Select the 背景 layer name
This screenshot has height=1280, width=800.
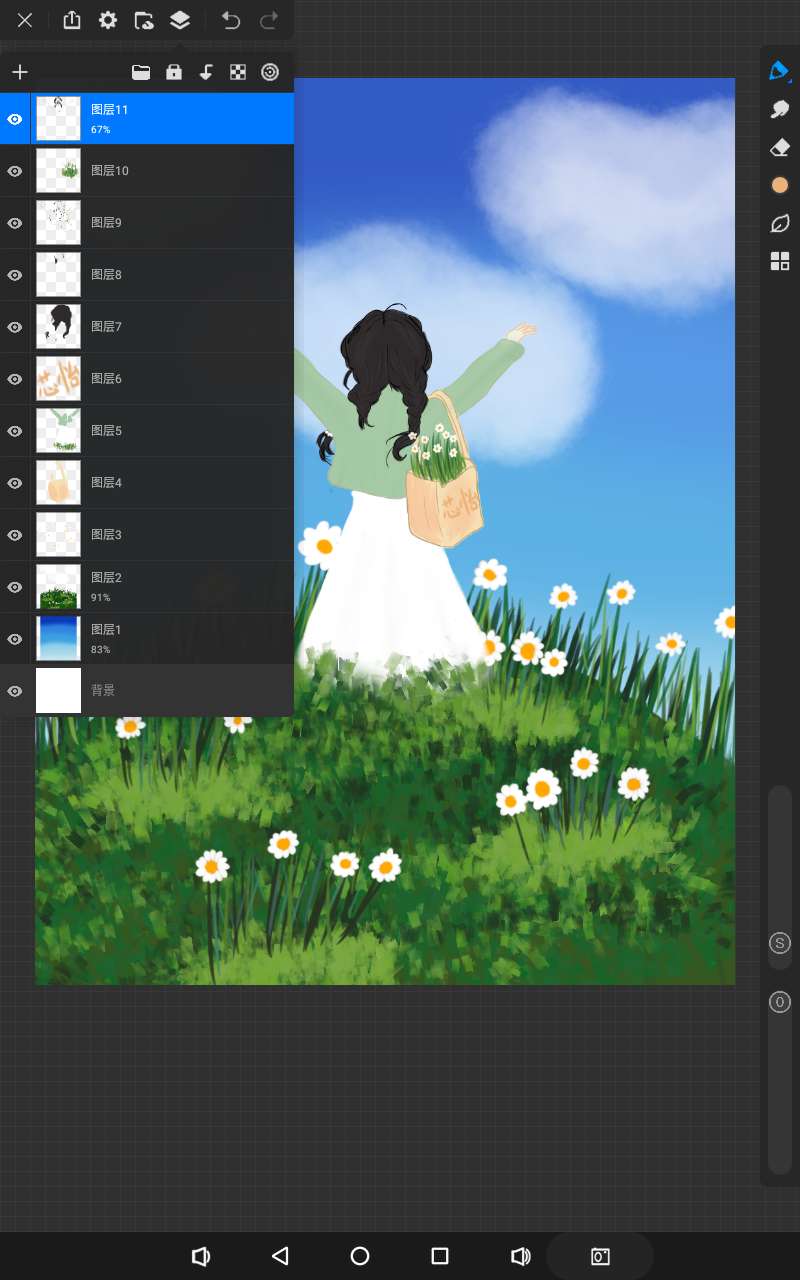click(x=103, y=691)
